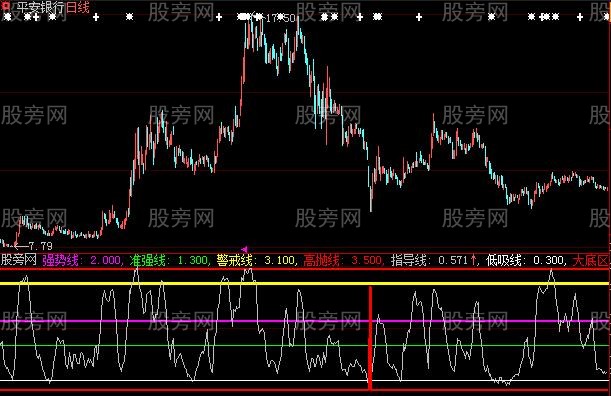Click the first star marker at top-left
This screenshot has height=396, width=611.
pyautogui.click(x=7, y=17)
